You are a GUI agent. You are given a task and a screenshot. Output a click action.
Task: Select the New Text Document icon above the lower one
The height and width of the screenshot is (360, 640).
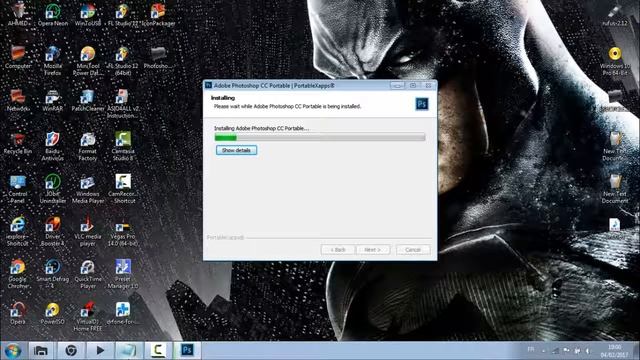(x=615, y=147)
